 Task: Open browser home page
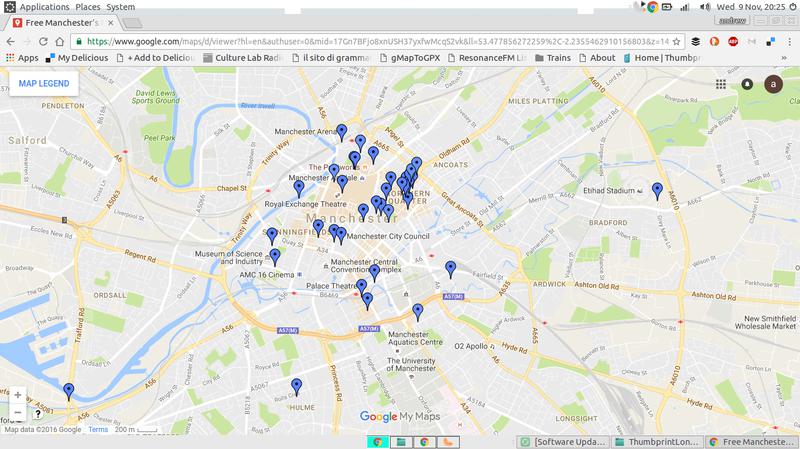[x=60, y=42]
